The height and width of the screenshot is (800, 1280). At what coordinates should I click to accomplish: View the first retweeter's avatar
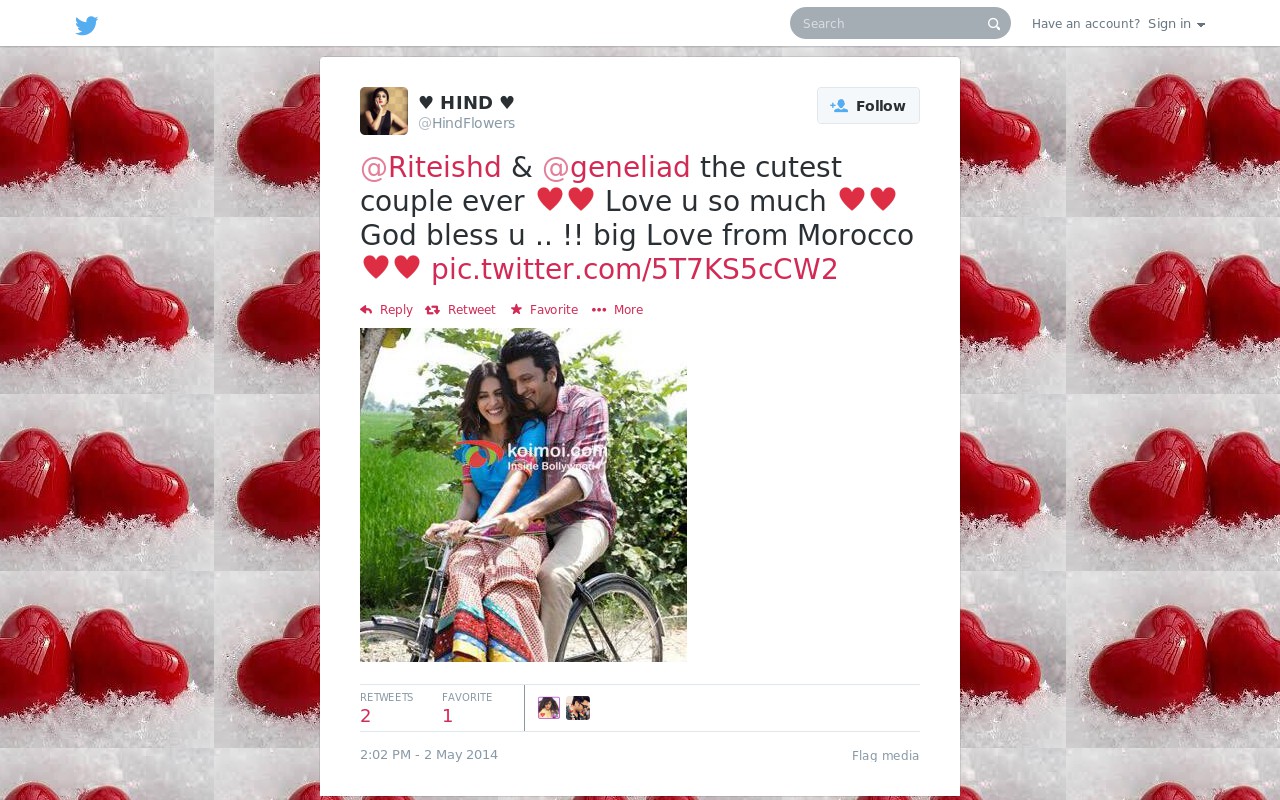549,708
